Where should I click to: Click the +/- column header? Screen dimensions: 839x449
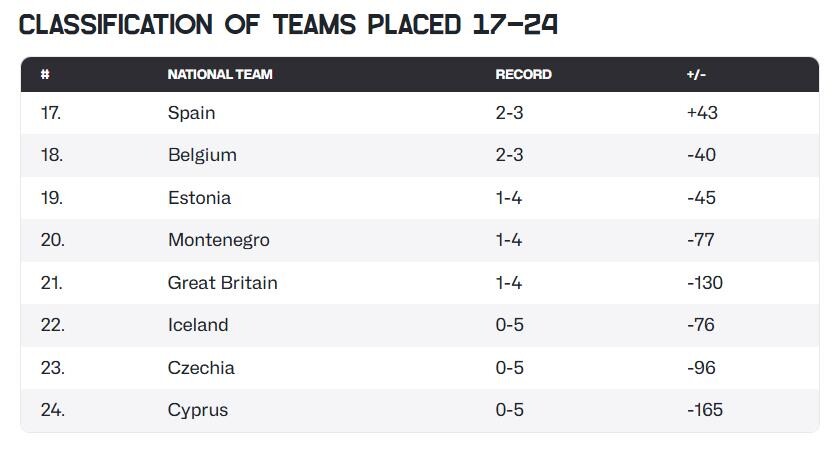(696, 74)
